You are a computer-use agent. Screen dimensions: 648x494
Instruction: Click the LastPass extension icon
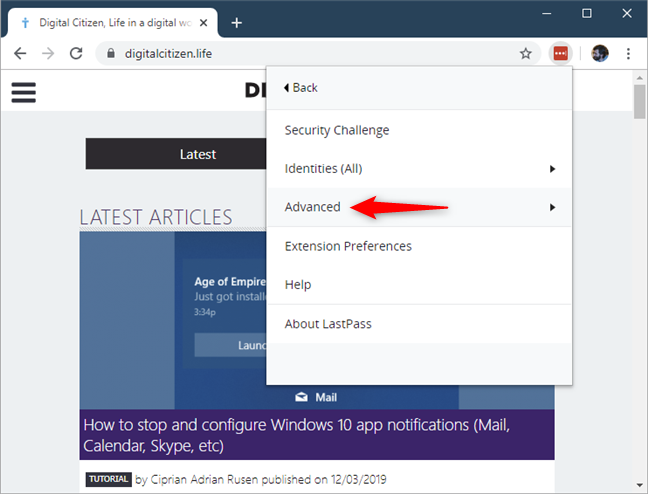(x=560, y=53)
